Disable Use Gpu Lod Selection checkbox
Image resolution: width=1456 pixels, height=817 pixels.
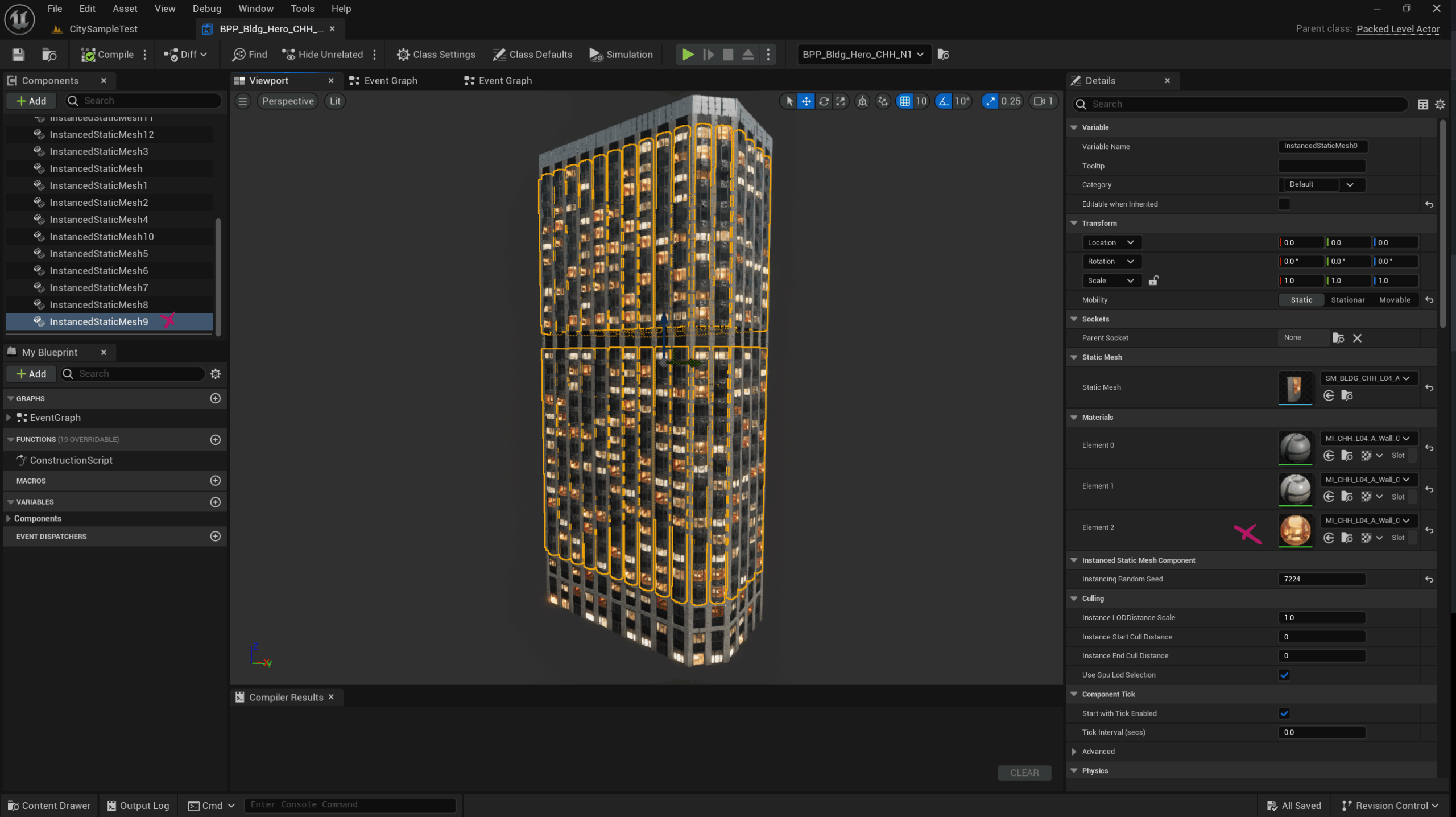(1284, 675)
